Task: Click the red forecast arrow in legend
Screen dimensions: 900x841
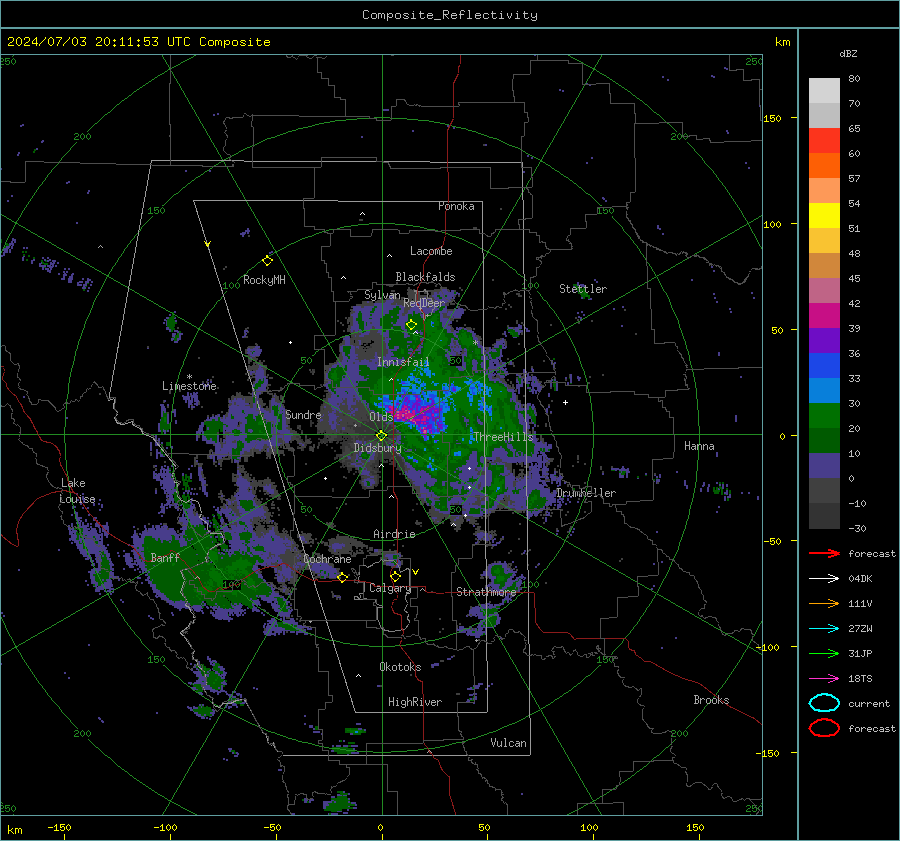Action: click(x=824, y=553)
